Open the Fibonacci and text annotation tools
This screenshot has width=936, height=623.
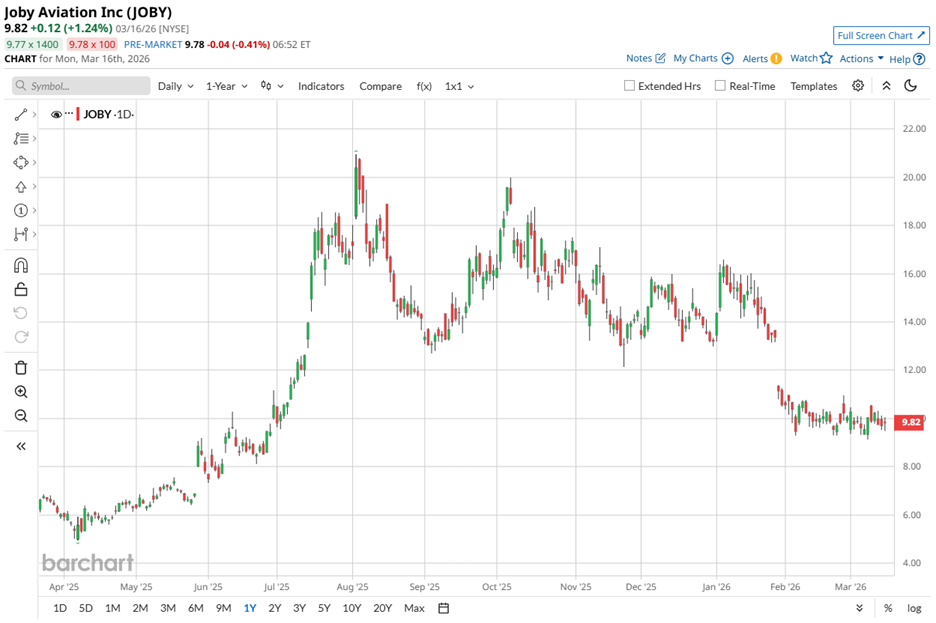(21, 138)
